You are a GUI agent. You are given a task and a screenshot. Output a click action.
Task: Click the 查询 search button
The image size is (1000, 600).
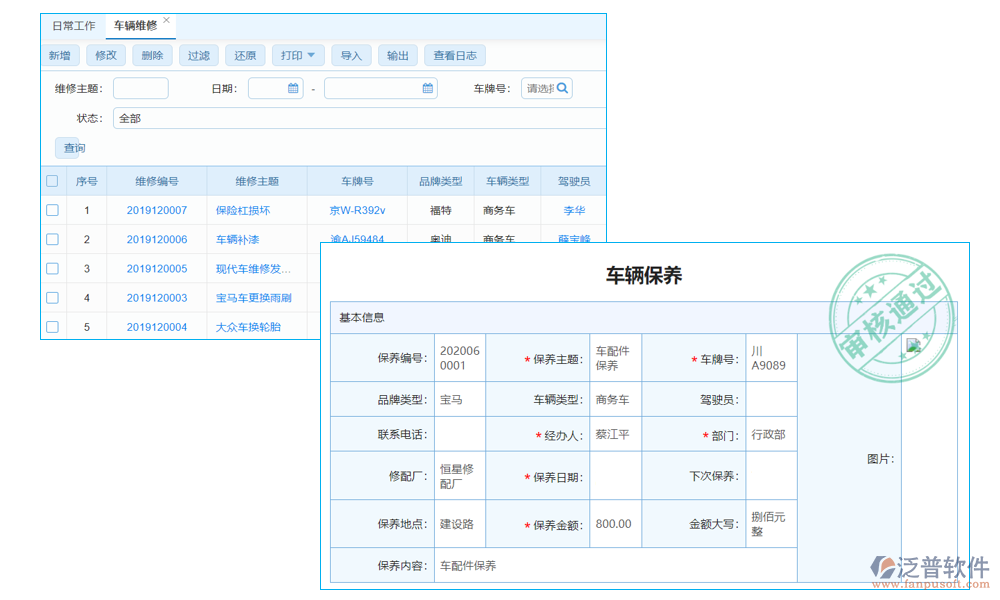pyautogui.click(x=70, y=148)
